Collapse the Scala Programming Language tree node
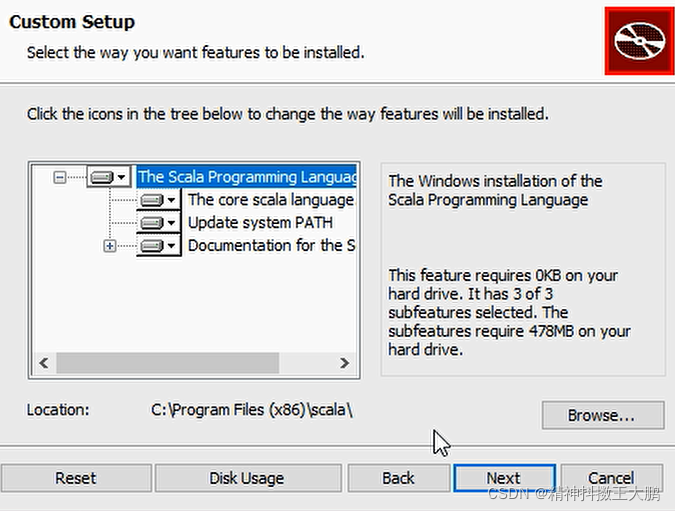The height and width of the screenshot is (511, 675). point(60,177)
